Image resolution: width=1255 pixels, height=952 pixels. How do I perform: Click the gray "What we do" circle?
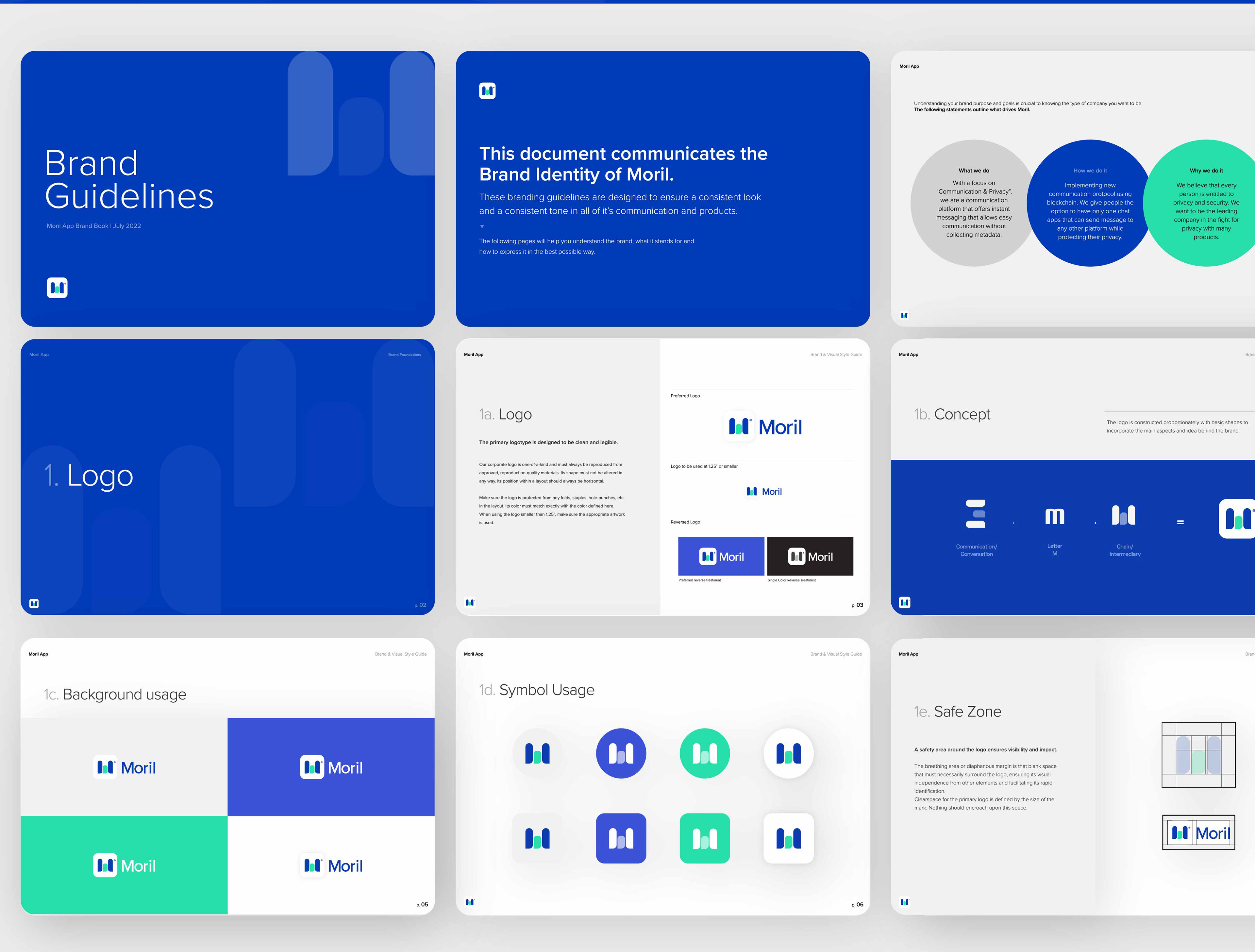click(x=974, y=203)
